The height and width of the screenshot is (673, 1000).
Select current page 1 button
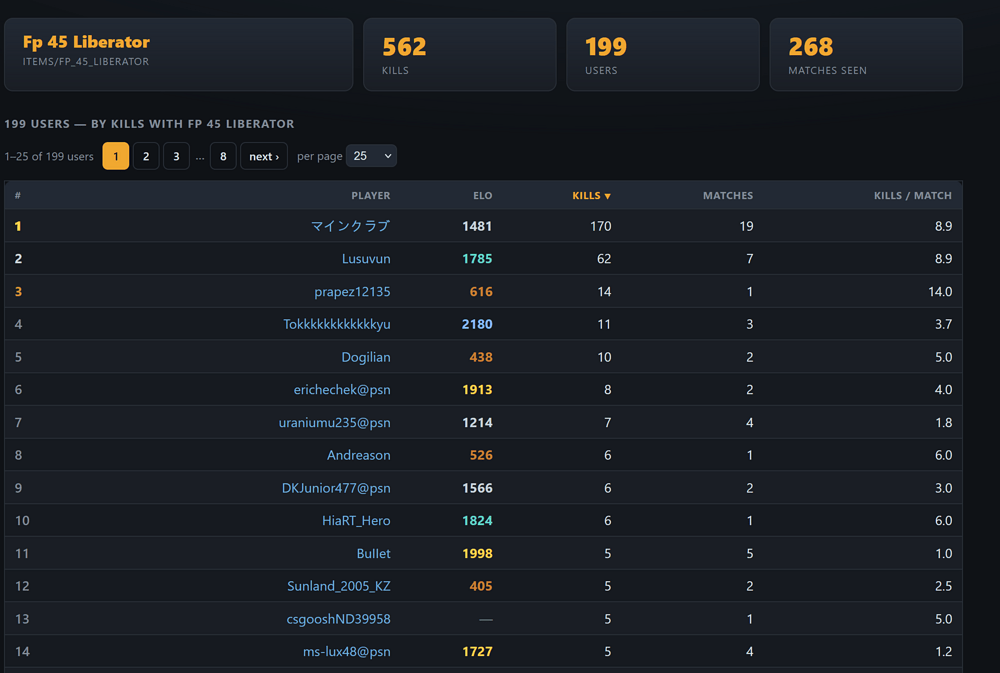tap(115, 156)
